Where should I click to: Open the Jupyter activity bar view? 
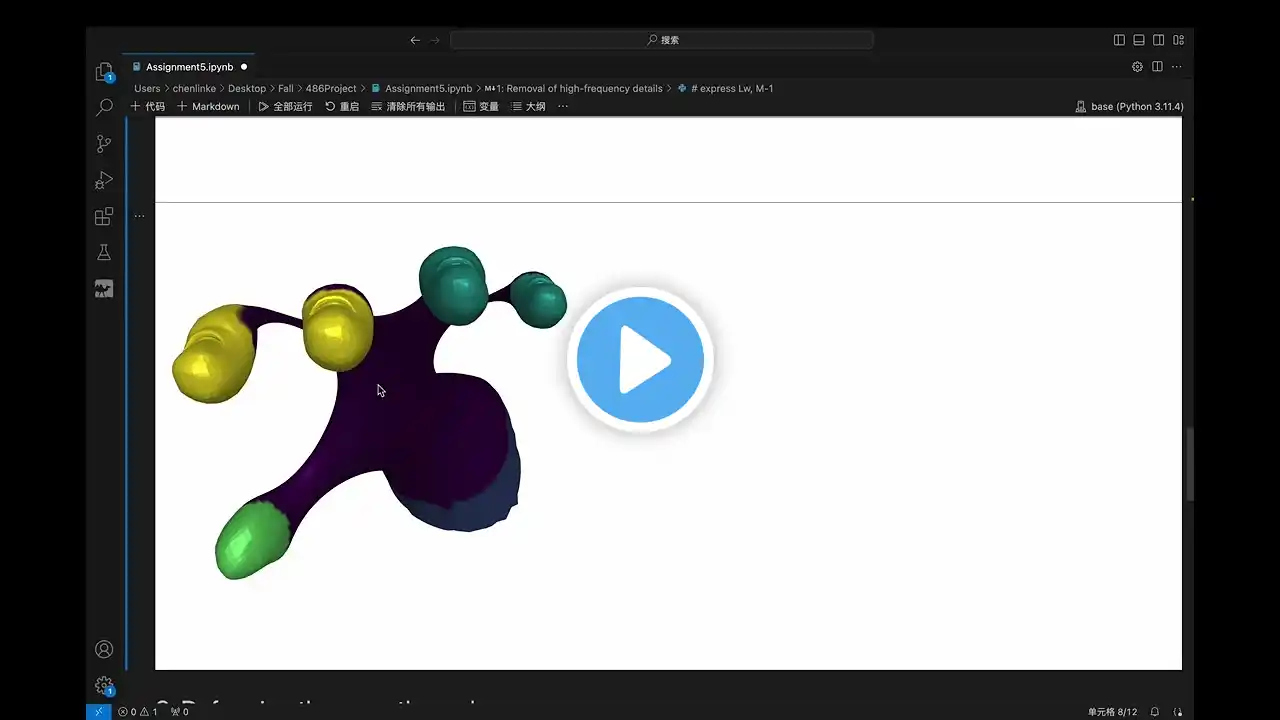[x=104, y=289]
